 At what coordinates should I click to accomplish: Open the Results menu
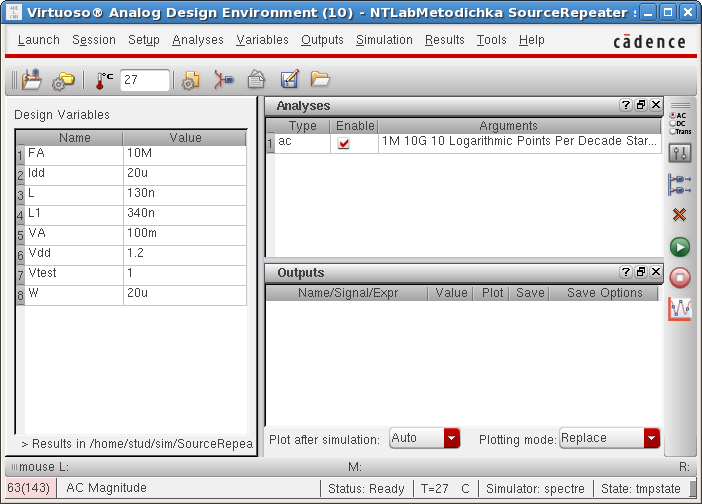[445, 40]
